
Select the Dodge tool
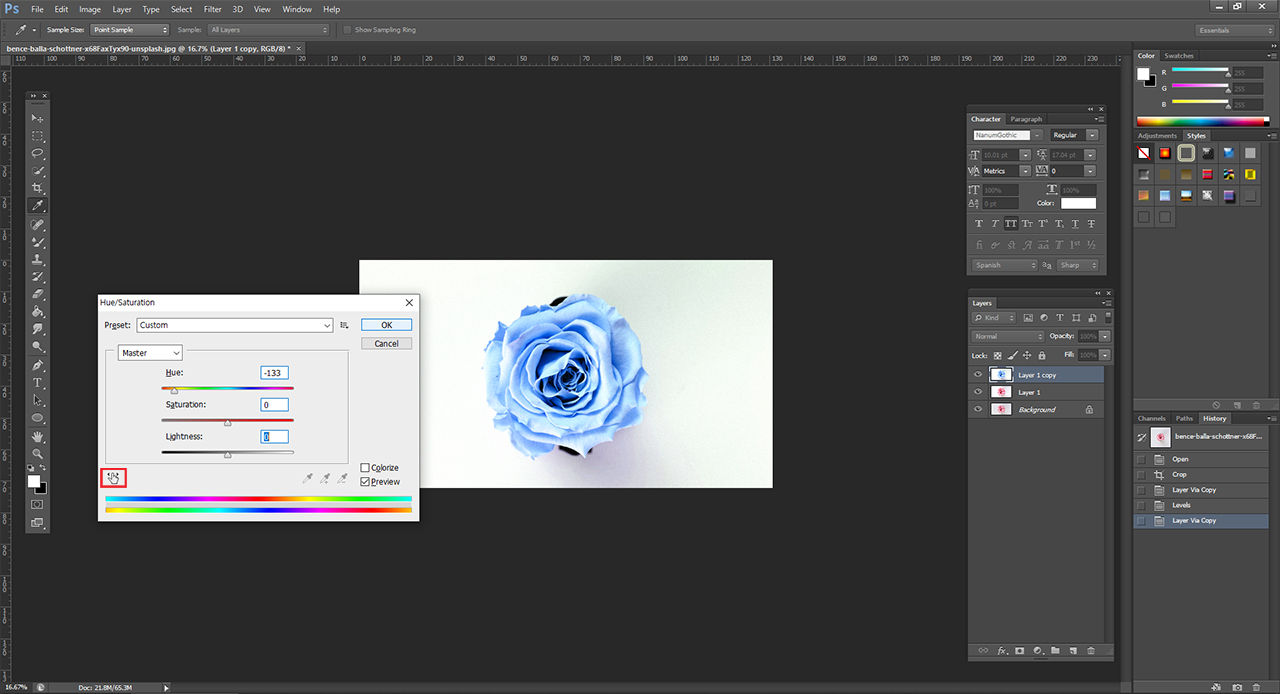pos(38,347)
